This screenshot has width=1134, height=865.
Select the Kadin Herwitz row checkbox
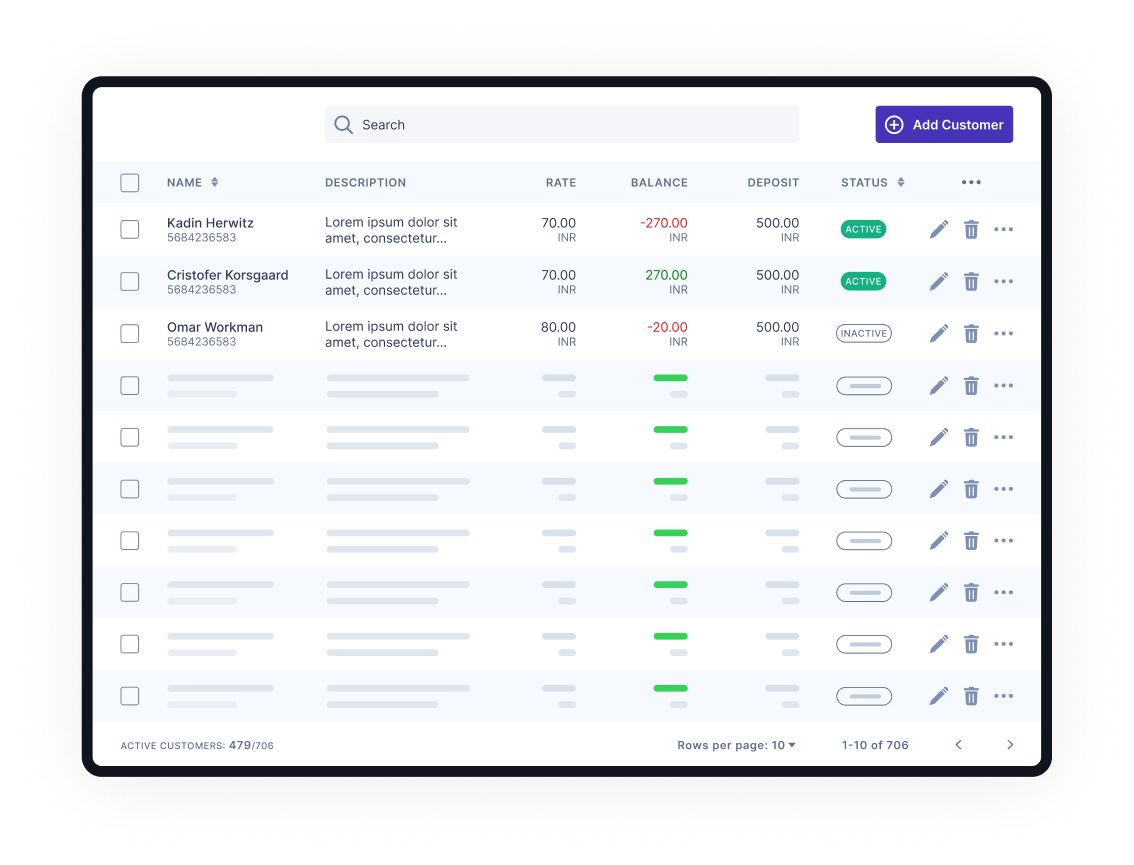point(130,230)
